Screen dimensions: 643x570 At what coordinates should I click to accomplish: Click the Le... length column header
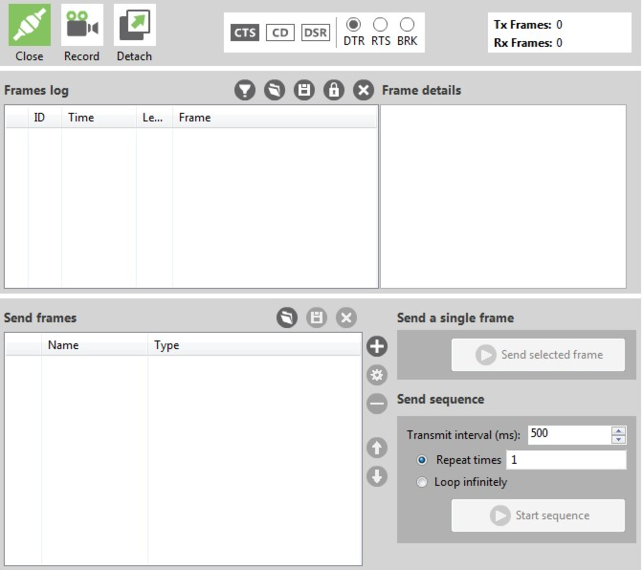coord(154,118)
